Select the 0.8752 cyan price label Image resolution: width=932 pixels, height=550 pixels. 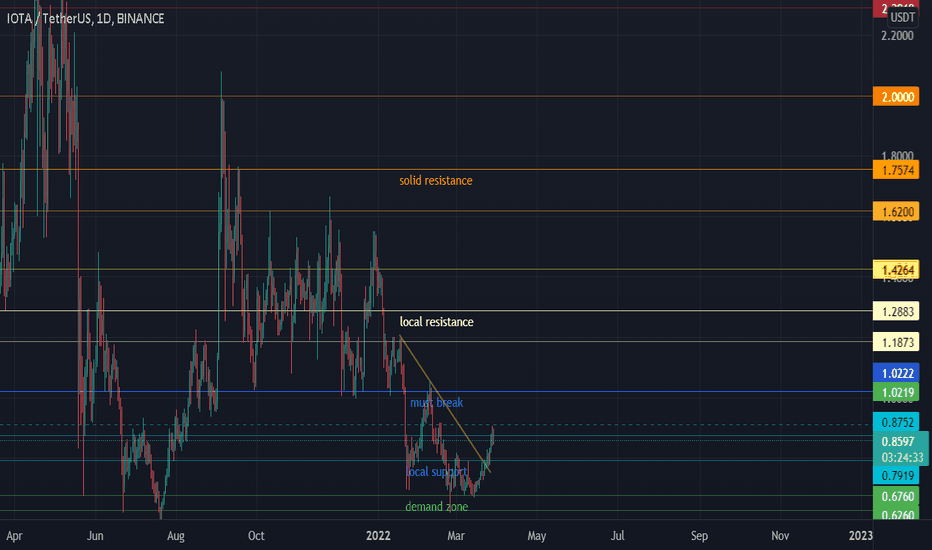pyautogui.click(x=896, y=422)
